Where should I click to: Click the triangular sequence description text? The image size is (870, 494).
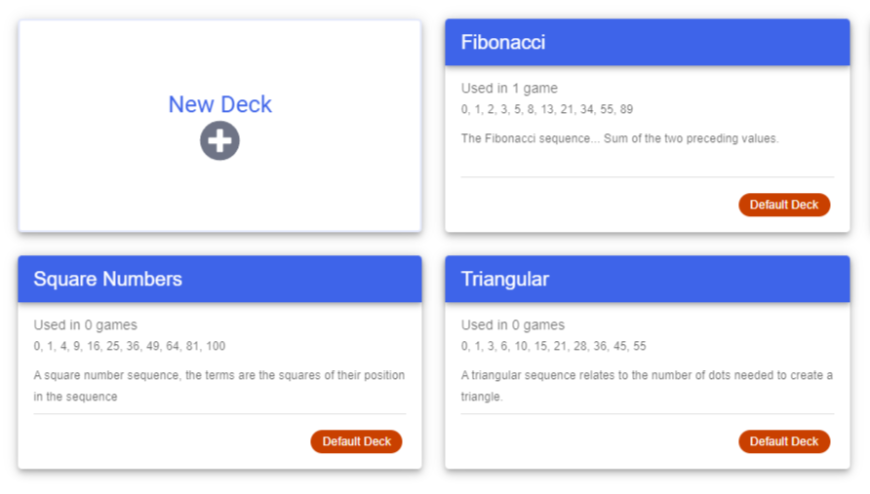click(x=647, y=385)
